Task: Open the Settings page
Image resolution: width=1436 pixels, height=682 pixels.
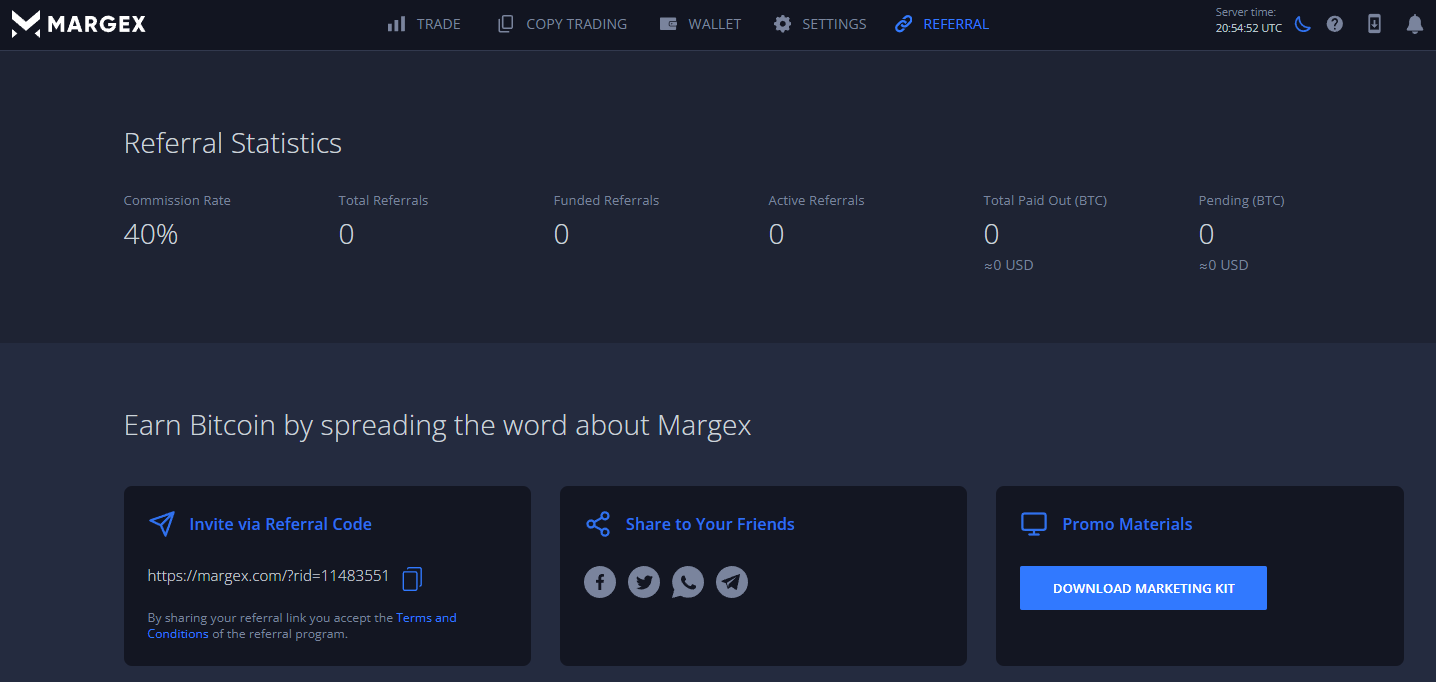Action: 820,24
